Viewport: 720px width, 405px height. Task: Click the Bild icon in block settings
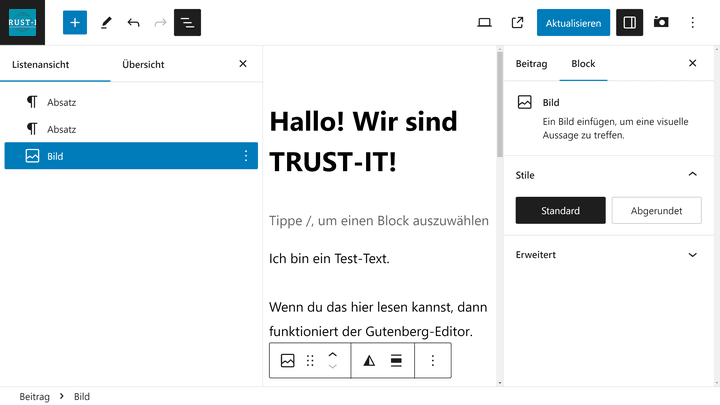click(524, 102)
